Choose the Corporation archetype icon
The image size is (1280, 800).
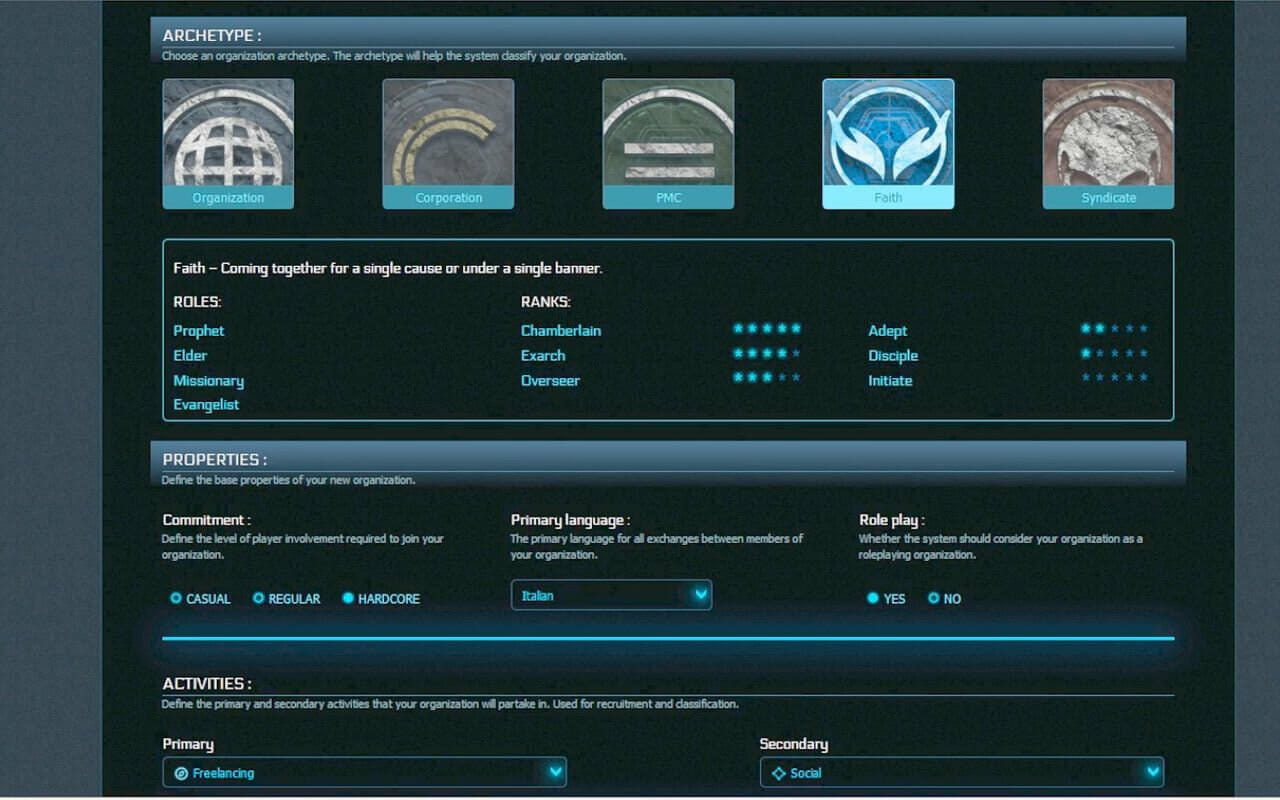pyautogui.click(x=448, y=134)
